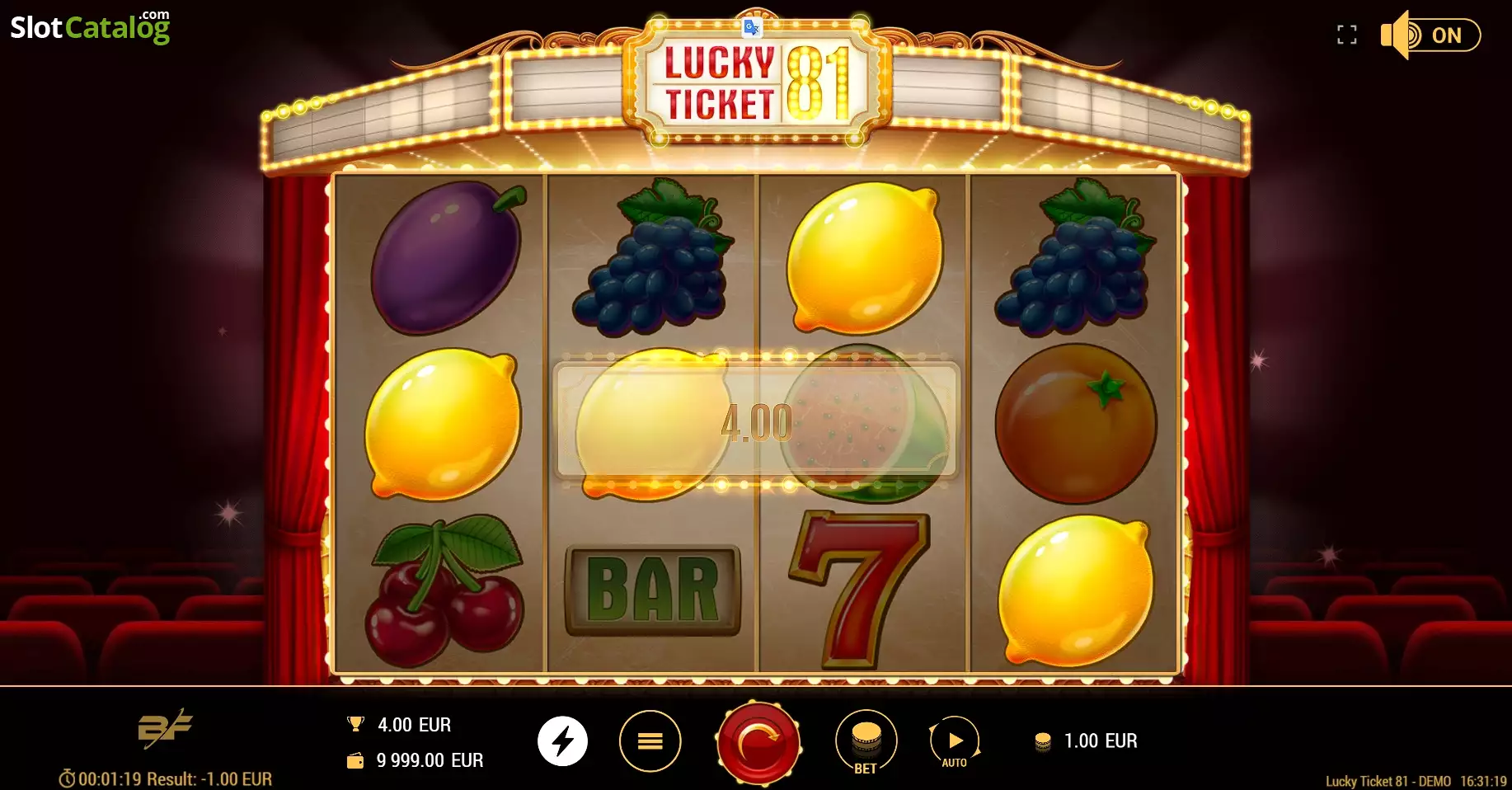
Task: Enable turbo mode lightning icon
Action: [562, 741]
